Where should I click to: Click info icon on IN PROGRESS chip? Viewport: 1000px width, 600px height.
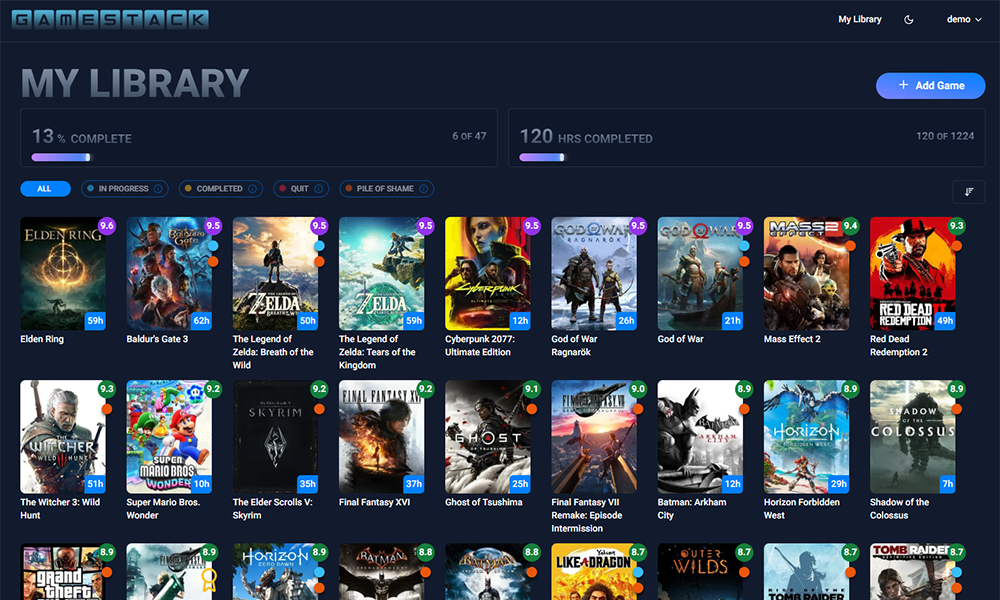[x=158, y=189]
